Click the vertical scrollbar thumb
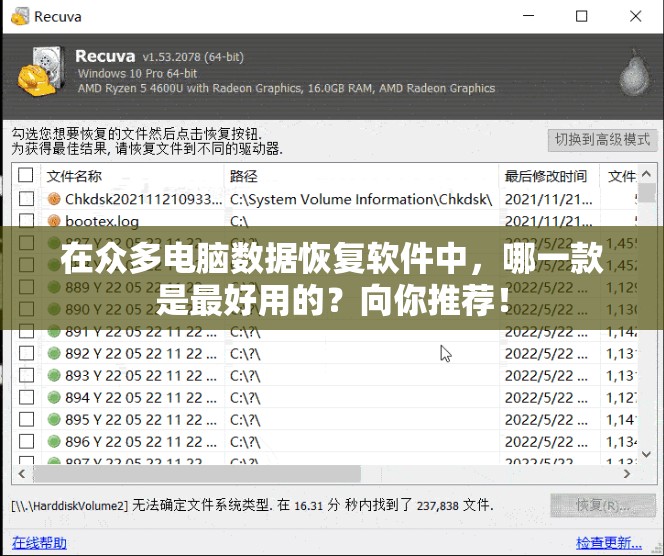This screenshot has width=664, height=556. tap(646, 193)
